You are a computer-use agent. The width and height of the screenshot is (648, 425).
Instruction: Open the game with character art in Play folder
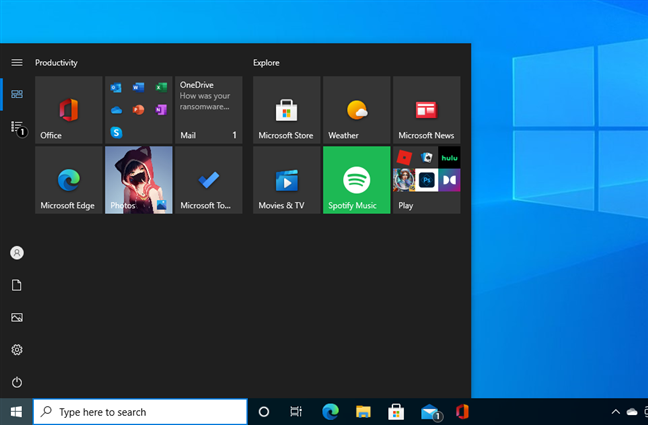click(404, 180)
